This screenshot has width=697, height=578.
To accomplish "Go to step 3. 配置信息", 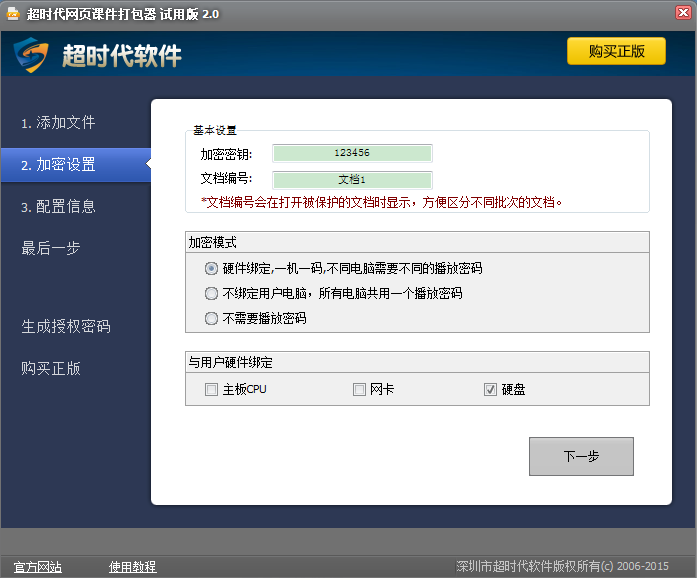I will pos(58,206).
